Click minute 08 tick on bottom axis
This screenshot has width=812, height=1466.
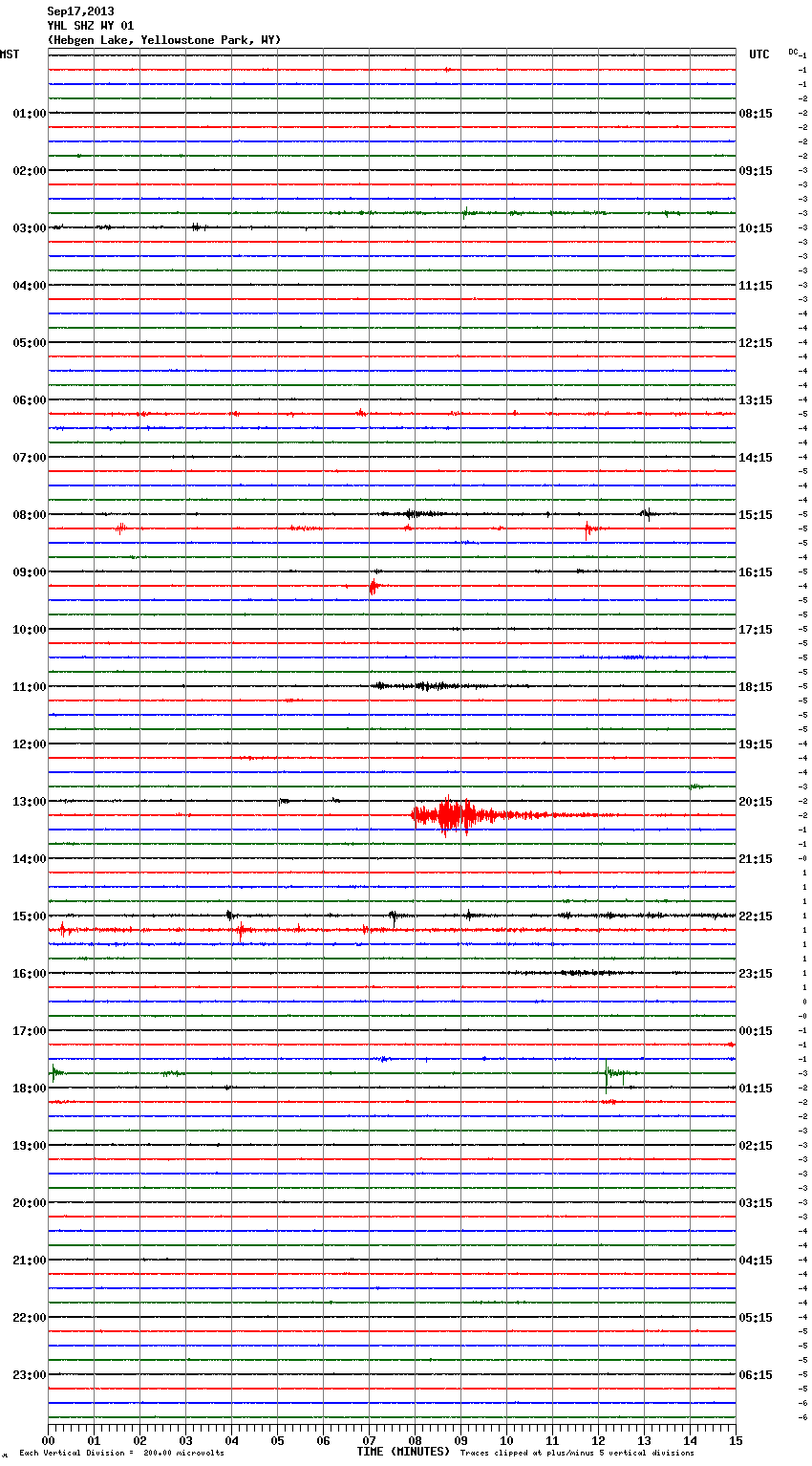point(415,1440)
